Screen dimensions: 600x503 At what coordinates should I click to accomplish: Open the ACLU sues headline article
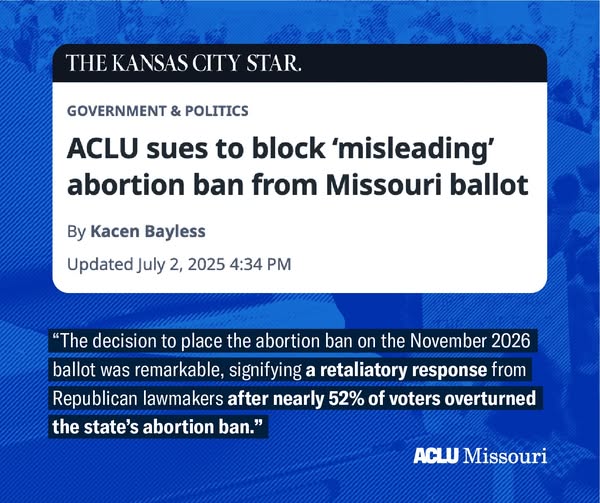tap(298, 166)
